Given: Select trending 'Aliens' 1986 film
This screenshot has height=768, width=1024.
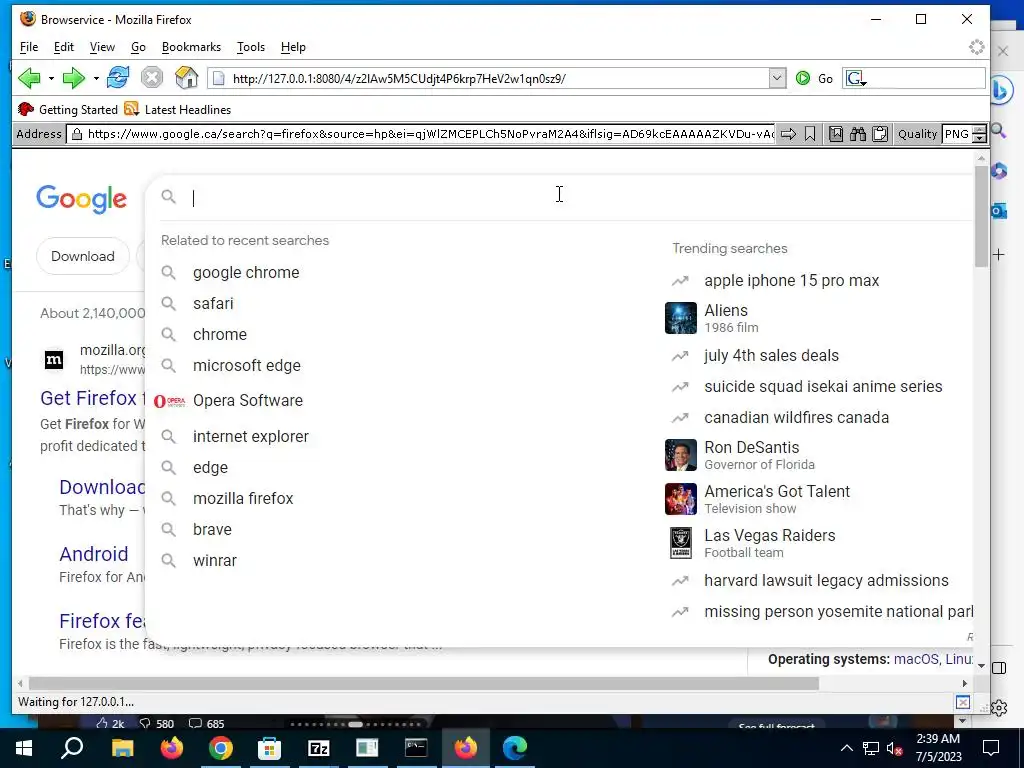Looking at the screenshot, I should tap(726, 318).
